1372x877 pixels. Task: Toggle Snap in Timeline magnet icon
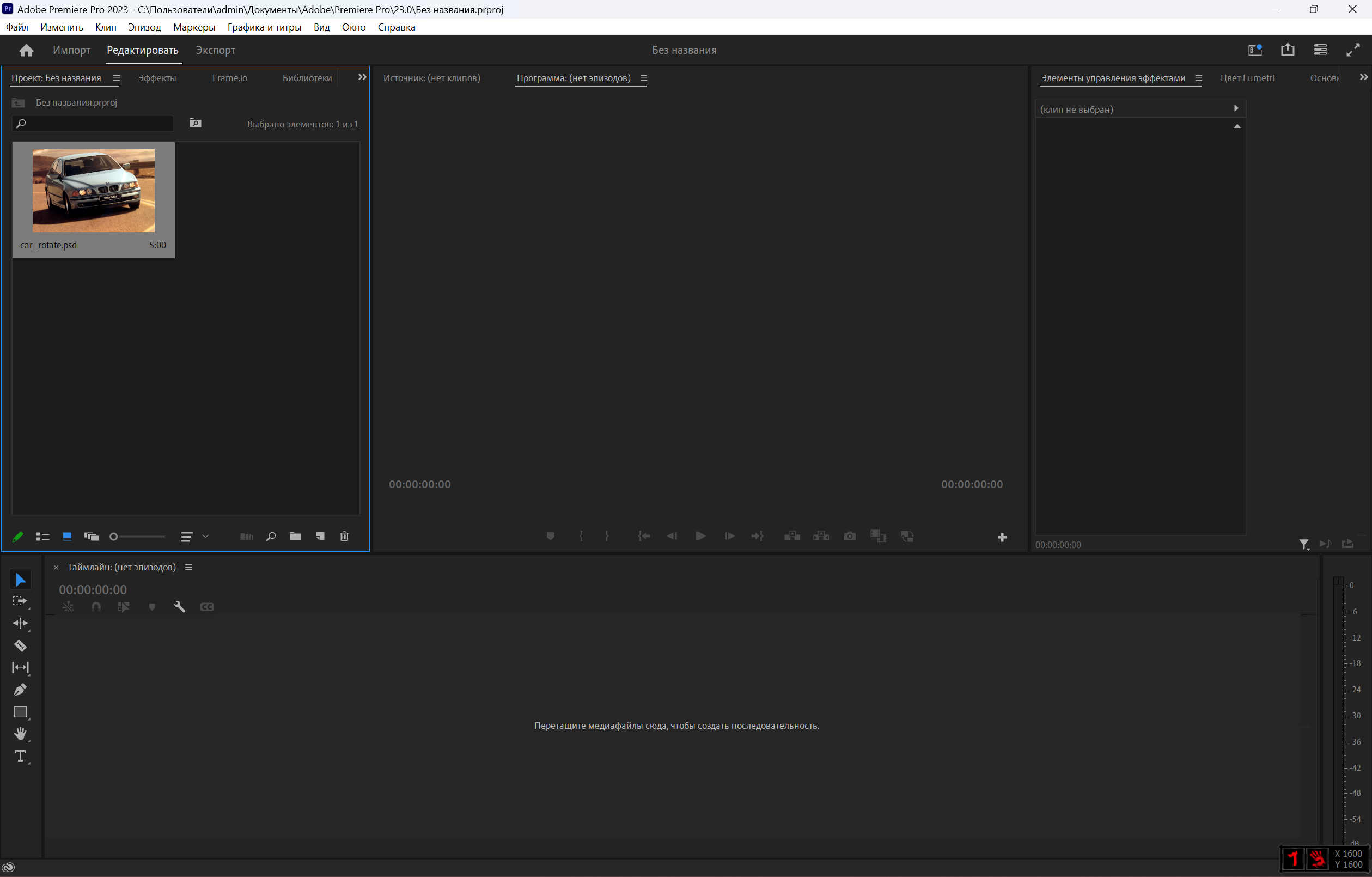pyautogui.click(x=96, y=607)
